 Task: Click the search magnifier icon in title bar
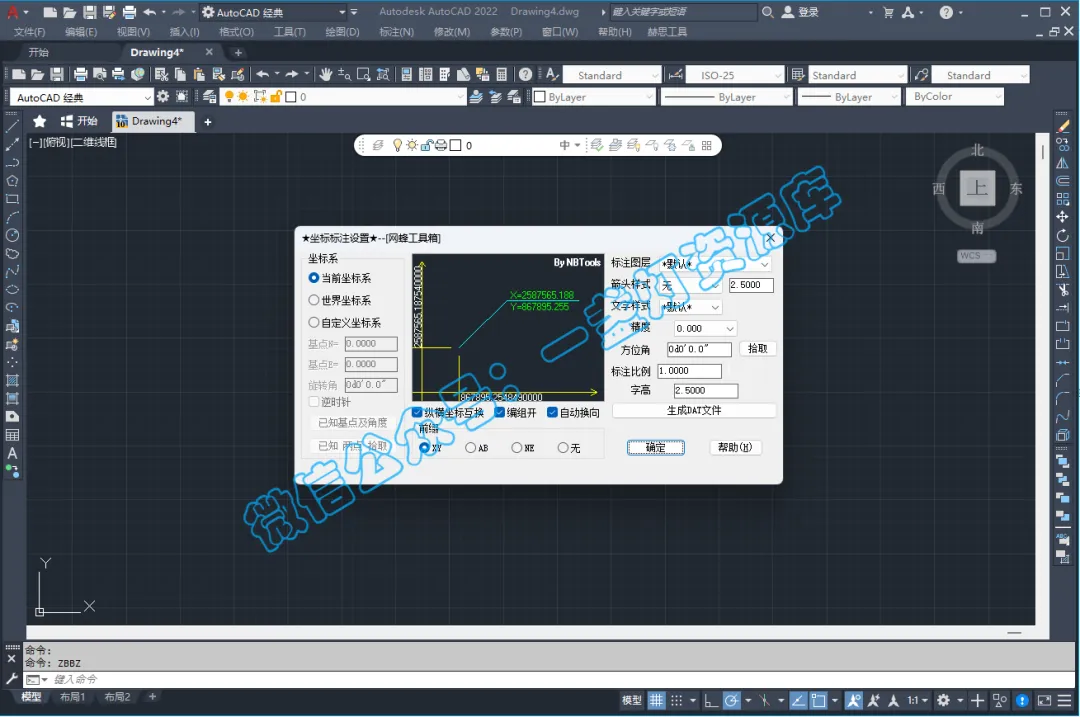click(767, 12)
